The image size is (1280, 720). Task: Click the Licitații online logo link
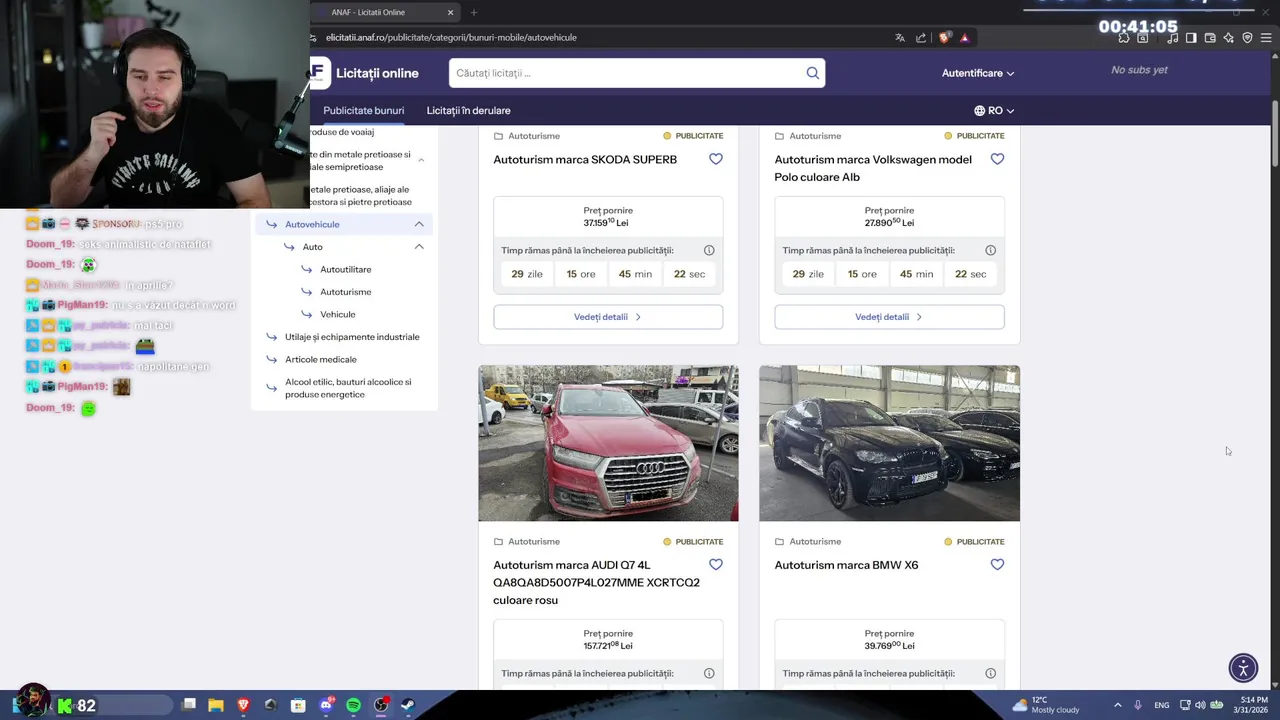point(365,73)
